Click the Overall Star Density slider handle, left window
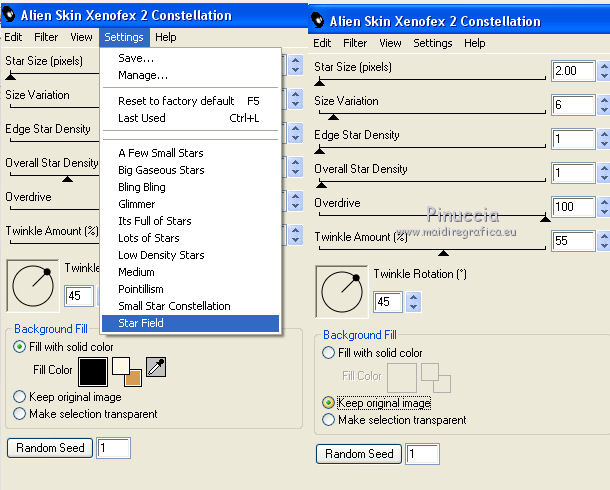 [68, 179]
